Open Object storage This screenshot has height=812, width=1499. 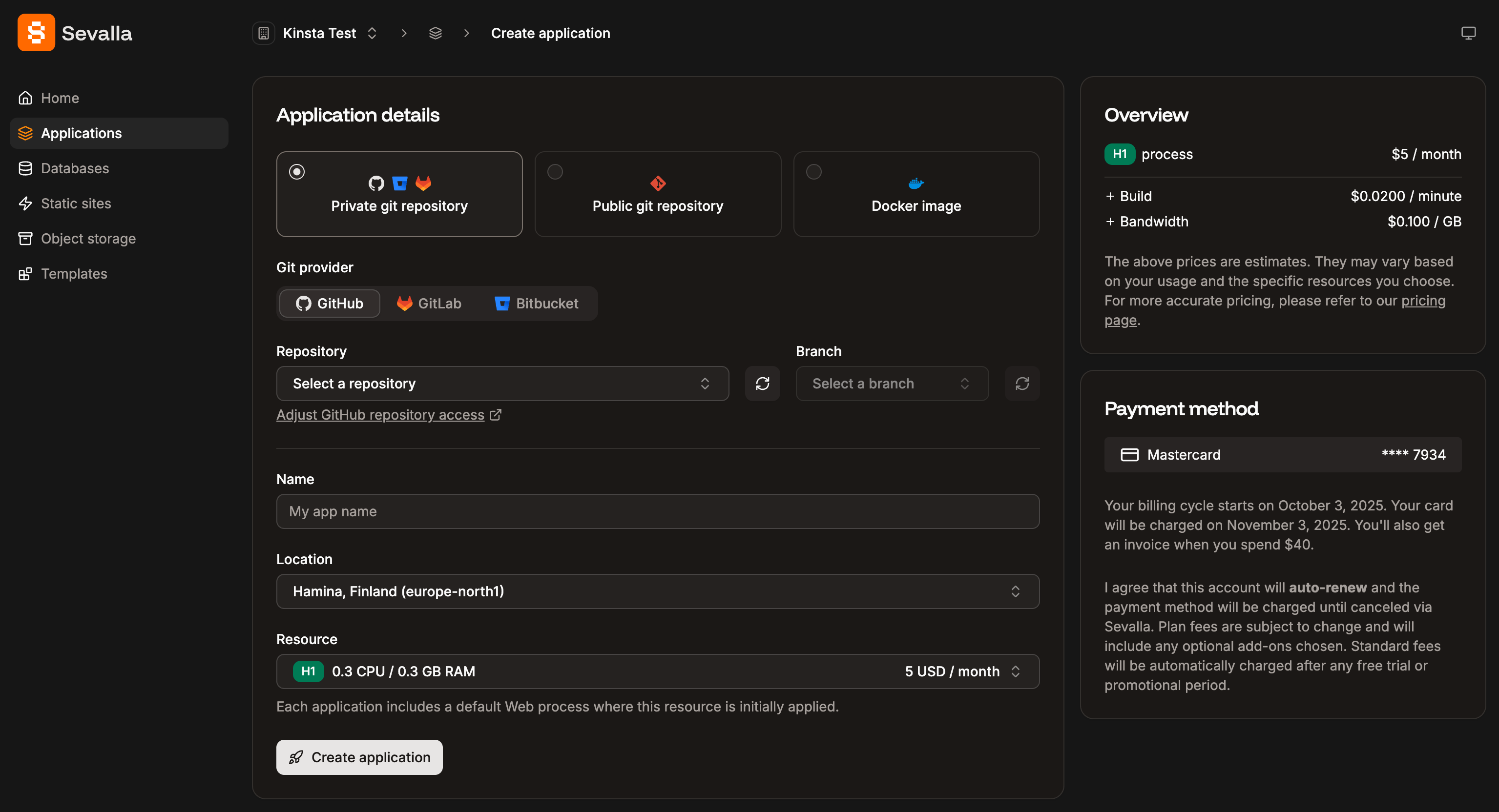(89, 239)
